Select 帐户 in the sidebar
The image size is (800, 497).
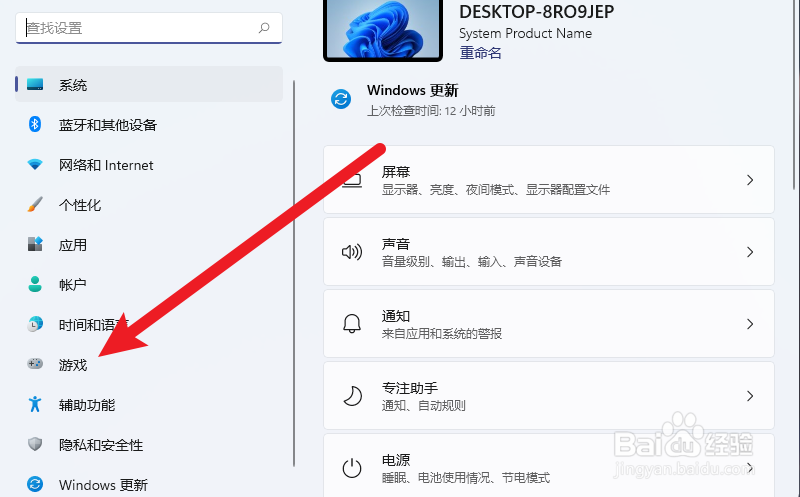click(x=149, y=284)
